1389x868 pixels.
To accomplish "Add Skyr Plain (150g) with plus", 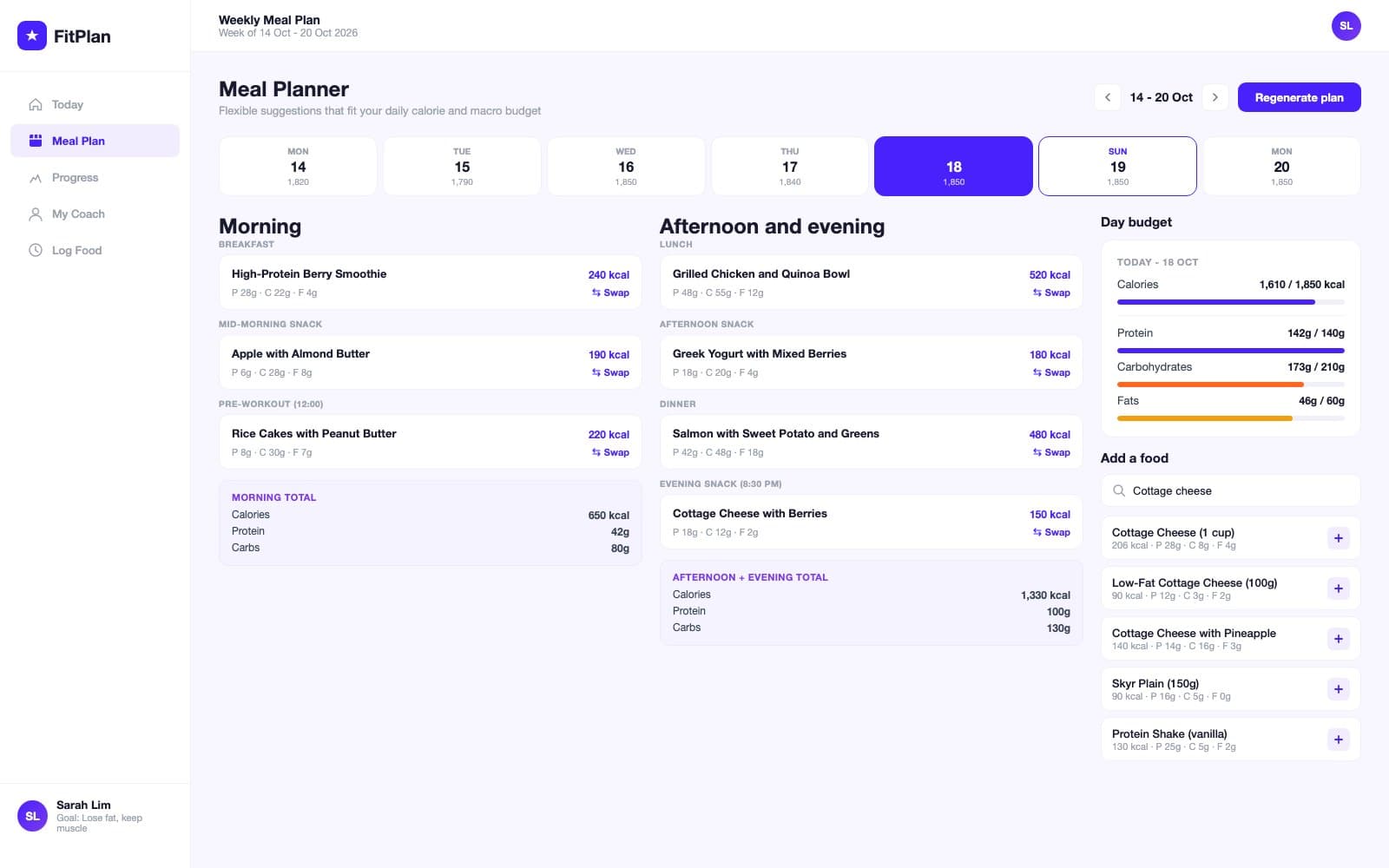I will point(1338,689).
